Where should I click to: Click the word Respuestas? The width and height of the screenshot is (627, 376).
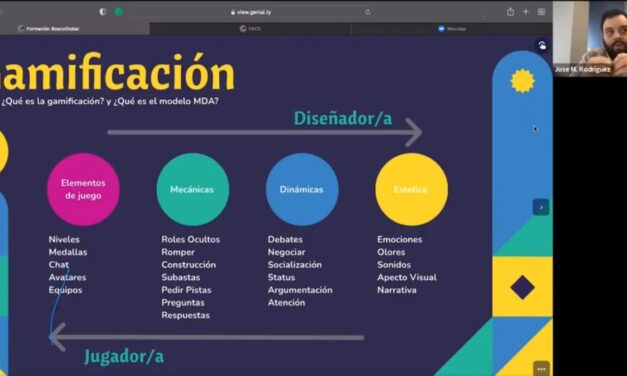(185, 315)
